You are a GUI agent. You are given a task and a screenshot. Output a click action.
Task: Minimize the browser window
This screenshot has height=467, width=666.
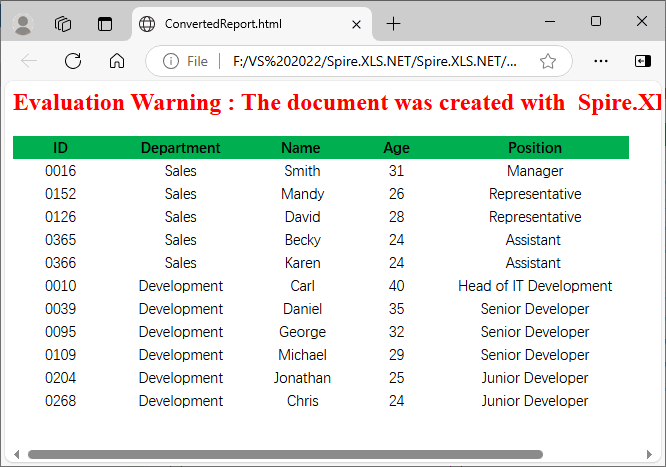point(550,21)
